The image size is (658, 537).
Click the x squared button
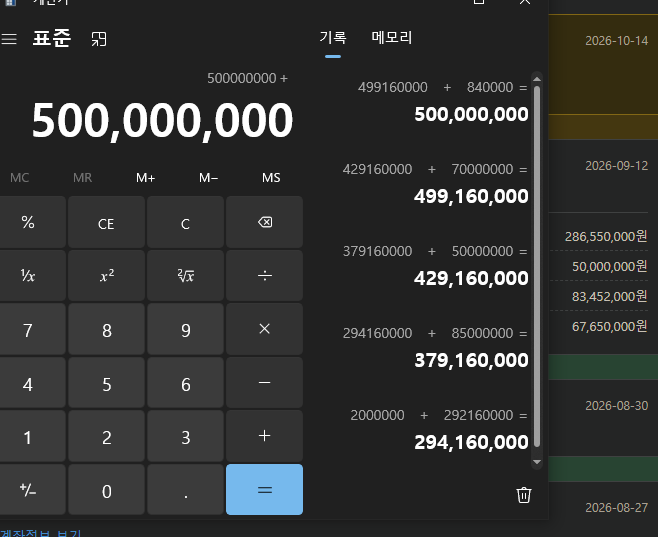coord(107,276)
